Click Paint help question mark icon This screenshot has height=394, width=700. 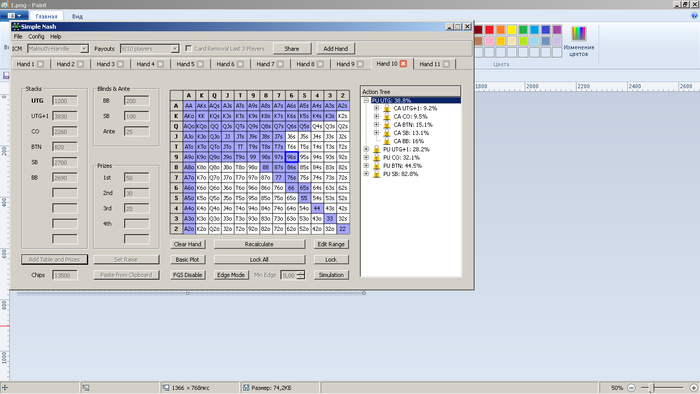pyautogui.click(x=694, y=16)
